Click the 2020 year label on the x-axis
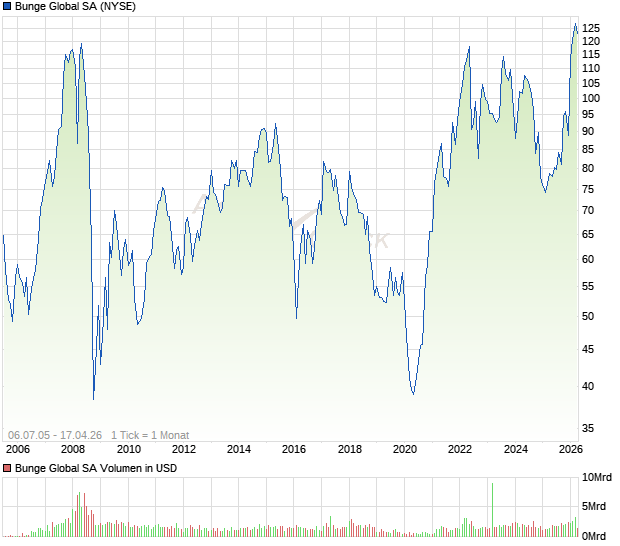Viewport: 620px width, 546px height. [405, 449]
